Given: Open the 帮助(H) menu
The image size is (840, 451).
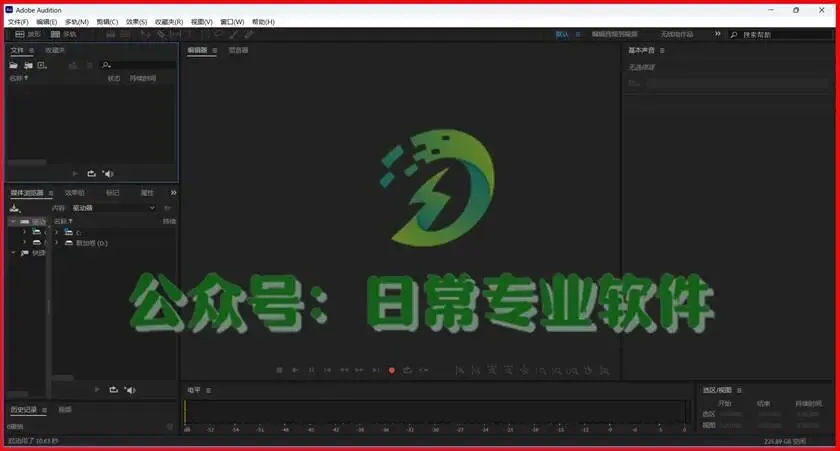Looking at the screenshot, I should click(x=263, y=22).
